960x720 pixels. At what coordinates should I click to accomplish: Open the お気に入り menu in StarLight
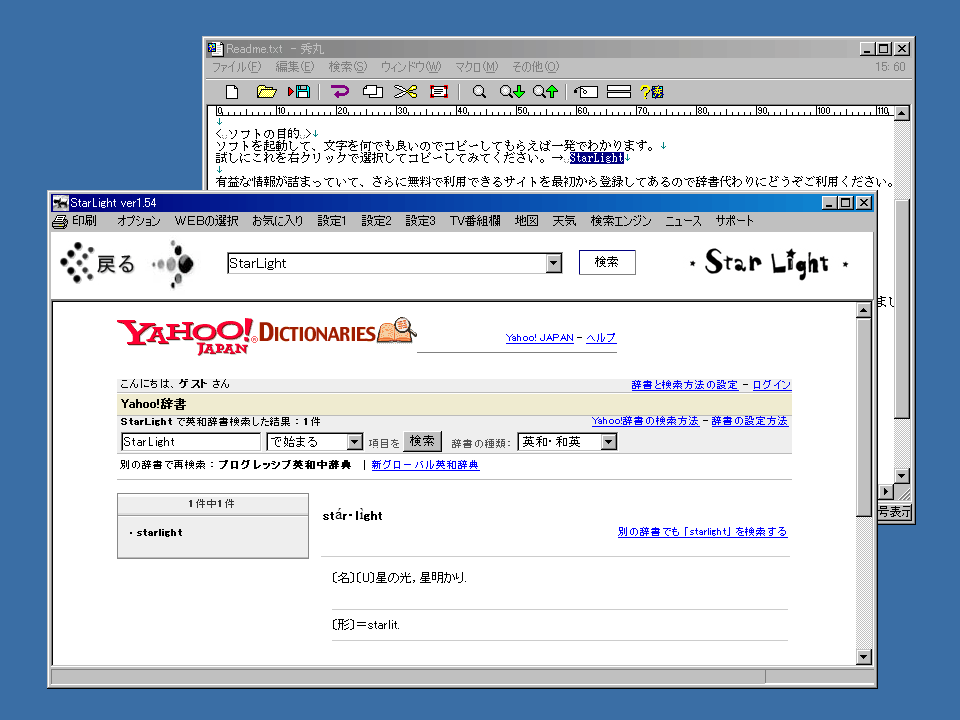(277, 221)
